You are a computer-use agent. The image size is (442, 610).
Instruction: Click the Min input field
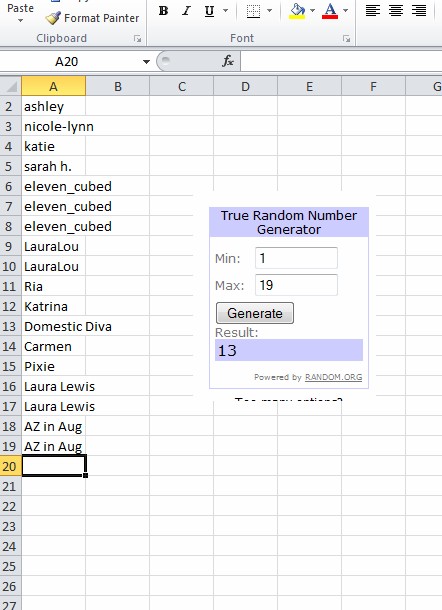(x=296, y=258)
